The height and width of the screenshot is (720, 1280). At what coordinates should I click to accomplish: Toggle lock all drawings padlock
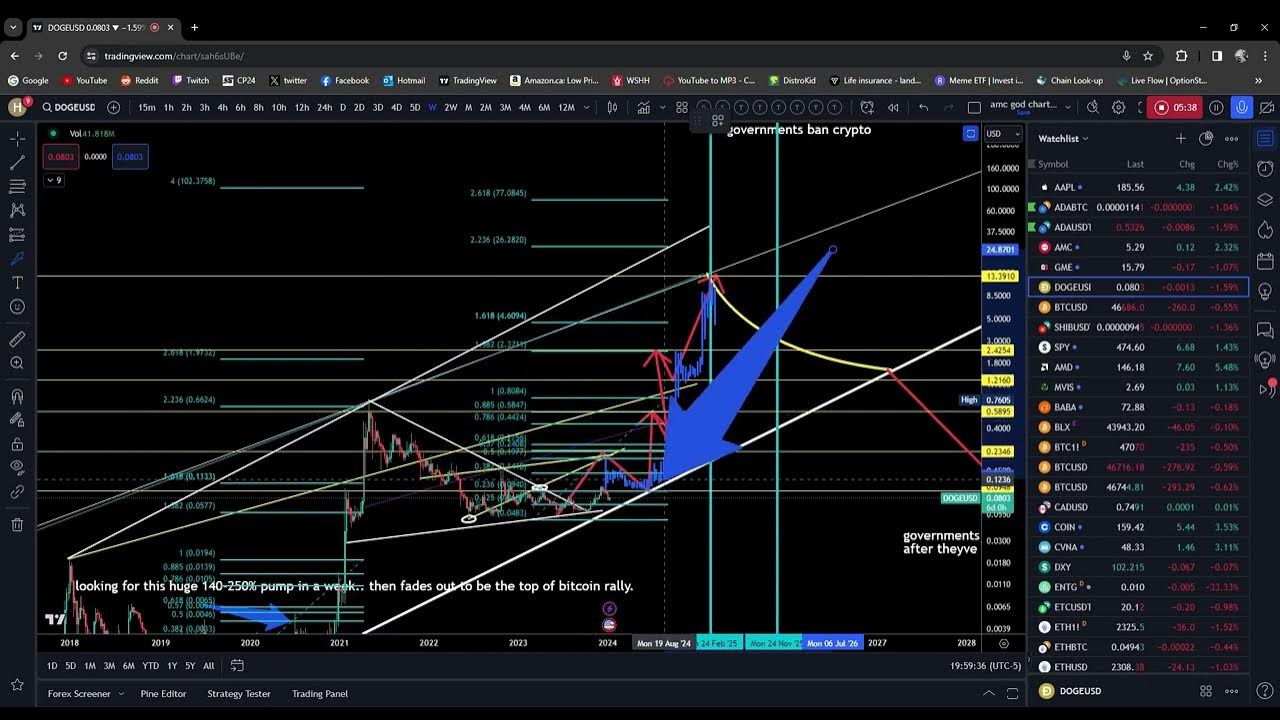coord(17,444)
